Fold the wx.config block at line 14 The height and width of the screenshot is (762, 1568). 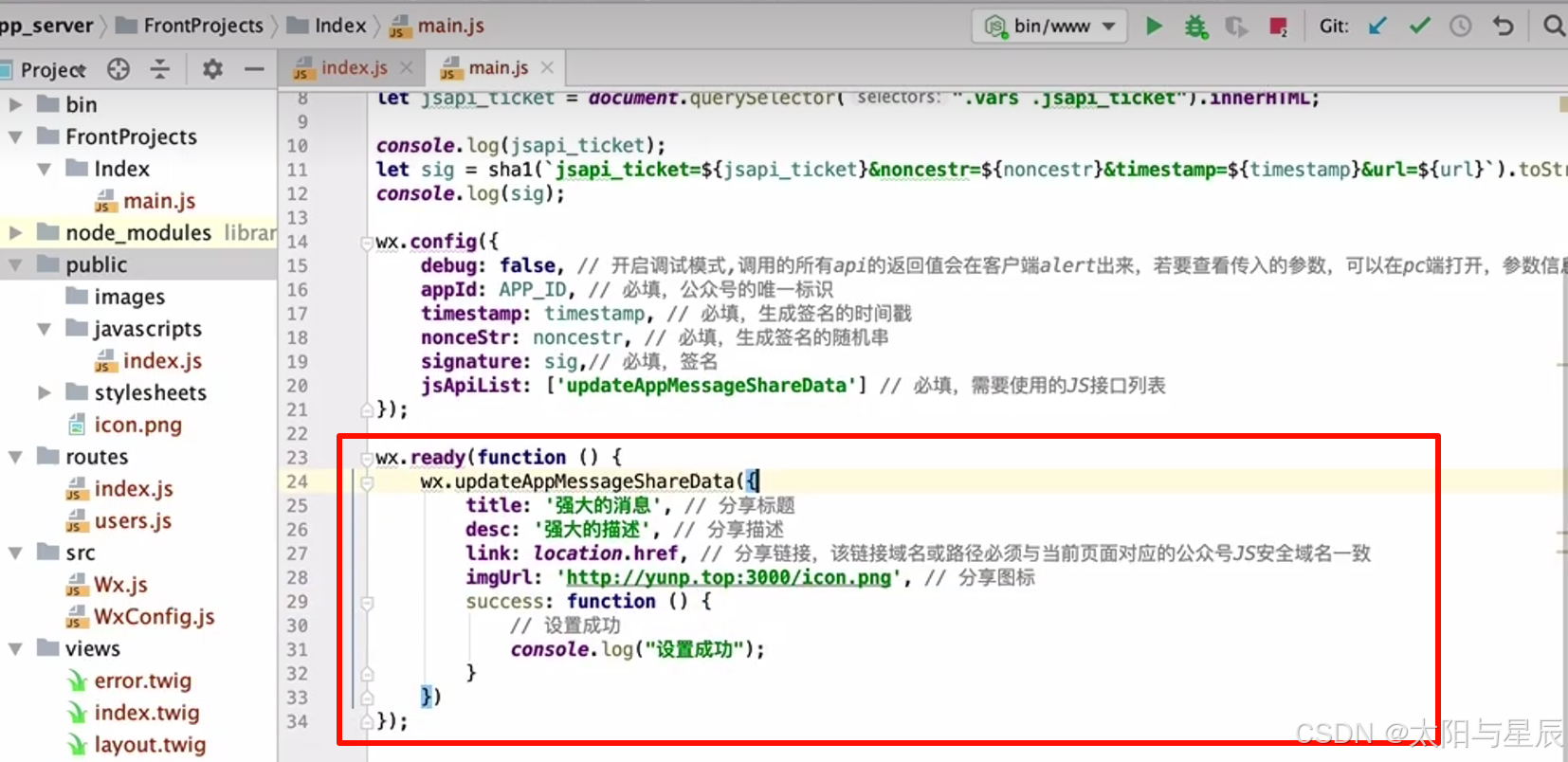click(367, 242)
